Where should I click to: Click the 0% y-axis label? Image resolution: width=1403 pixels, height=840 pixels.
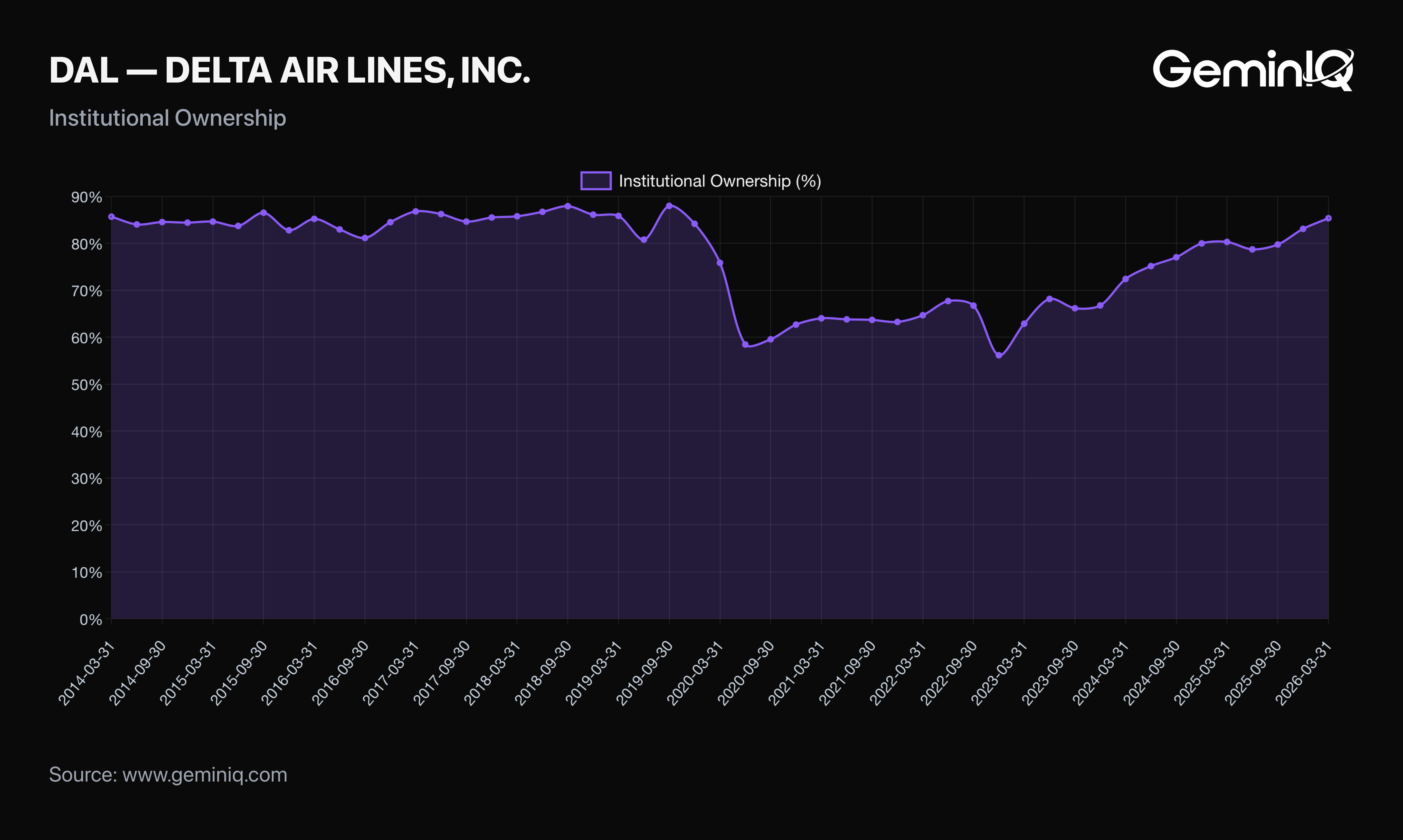point(91,620)
